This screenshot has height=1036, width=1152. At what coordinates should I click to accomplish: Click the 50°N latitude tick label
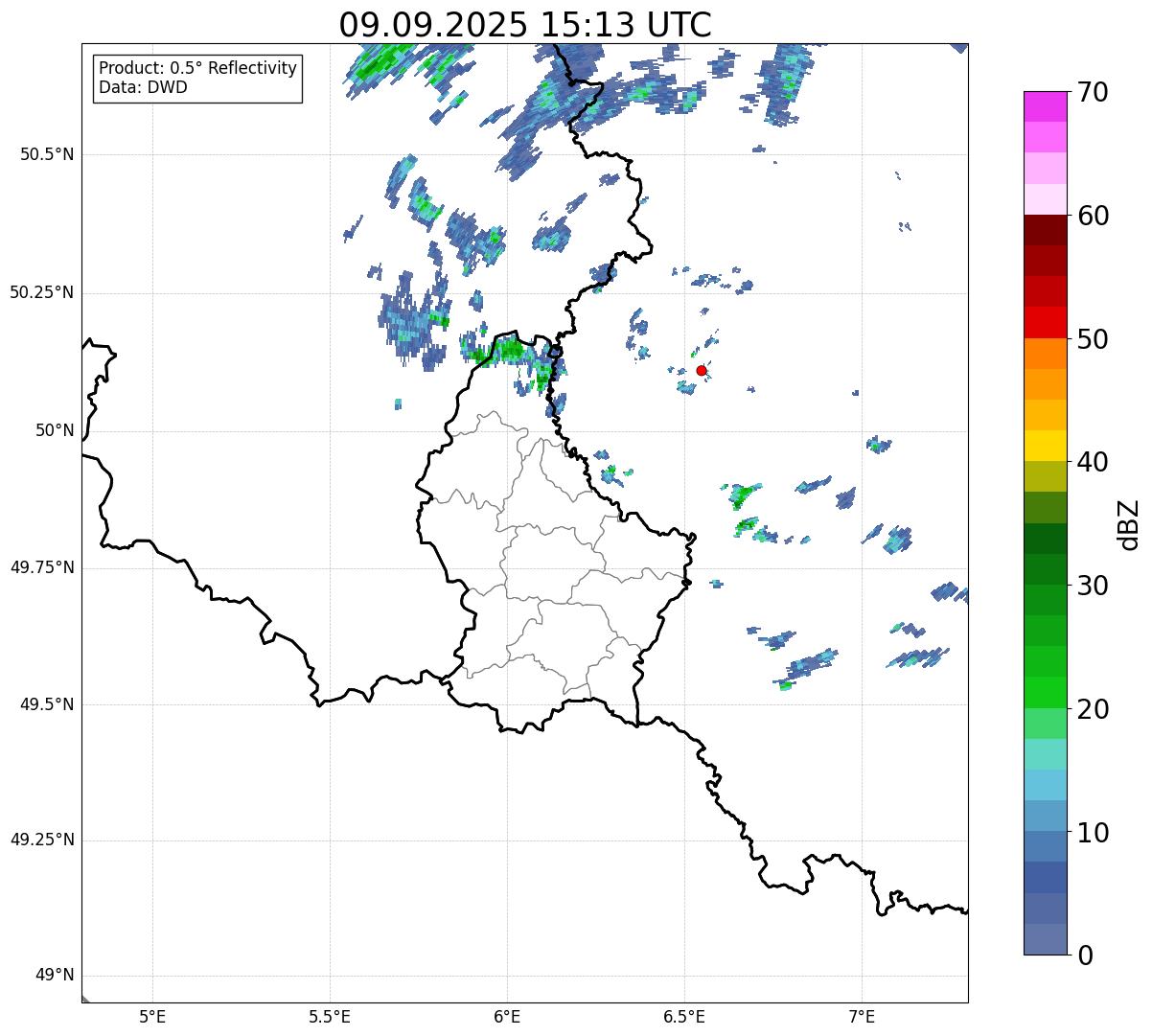[x=55, y=430]
